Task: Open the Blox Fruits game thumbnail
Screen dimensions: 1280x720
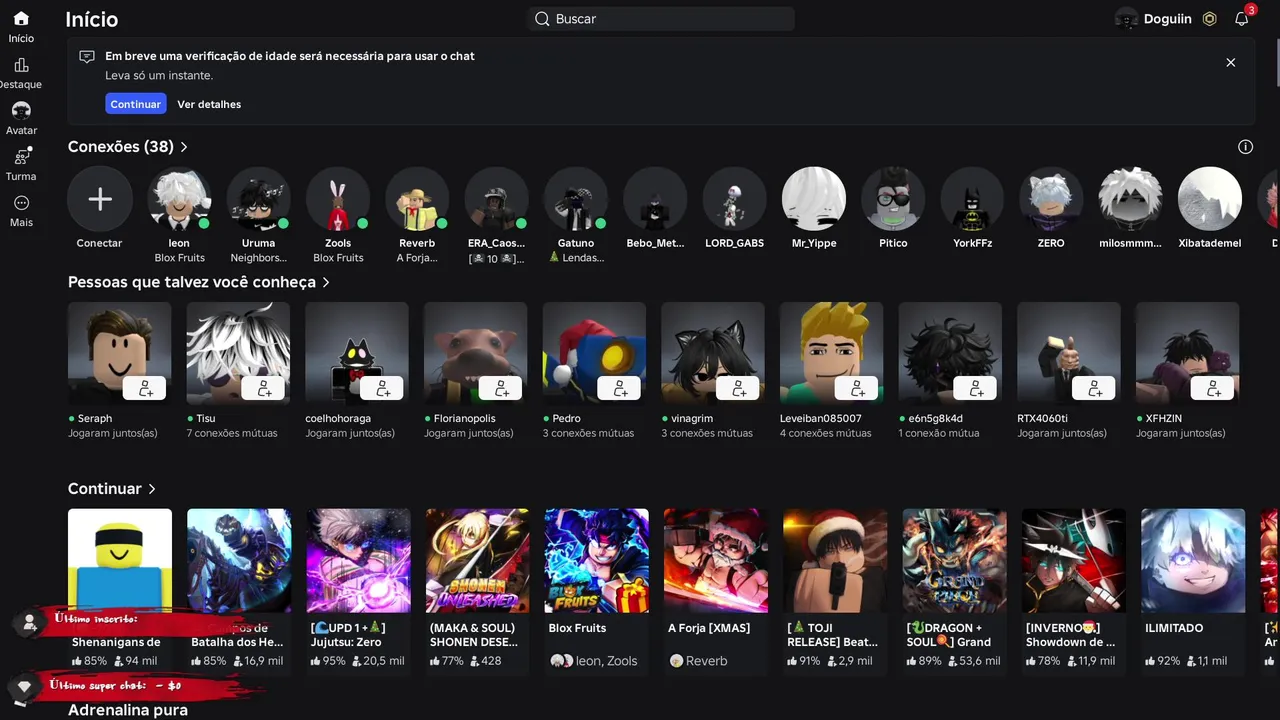Action: (x=597, y=561)
